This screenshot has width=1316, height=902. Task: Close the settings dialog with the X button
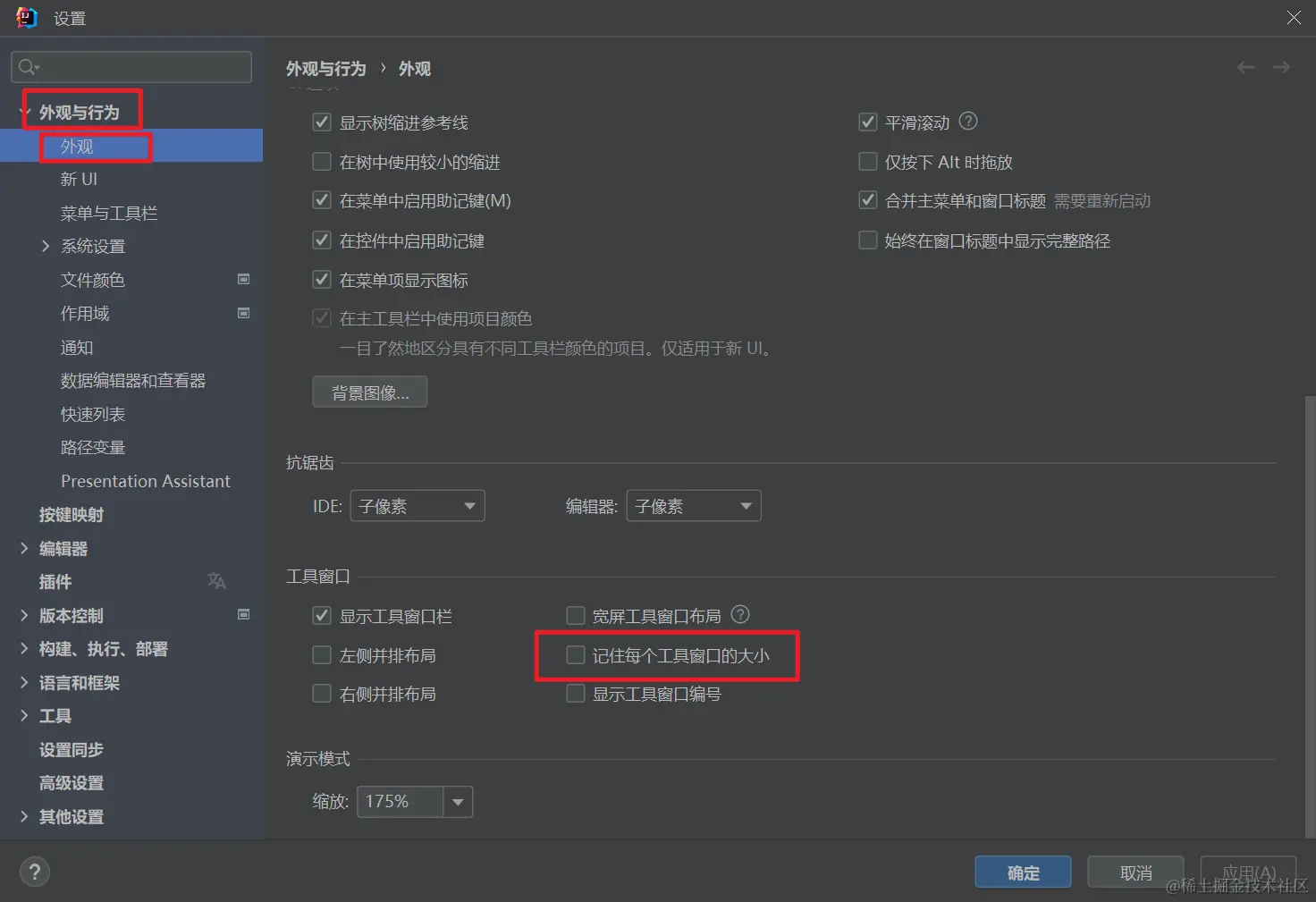click(x=1294, y=18)
